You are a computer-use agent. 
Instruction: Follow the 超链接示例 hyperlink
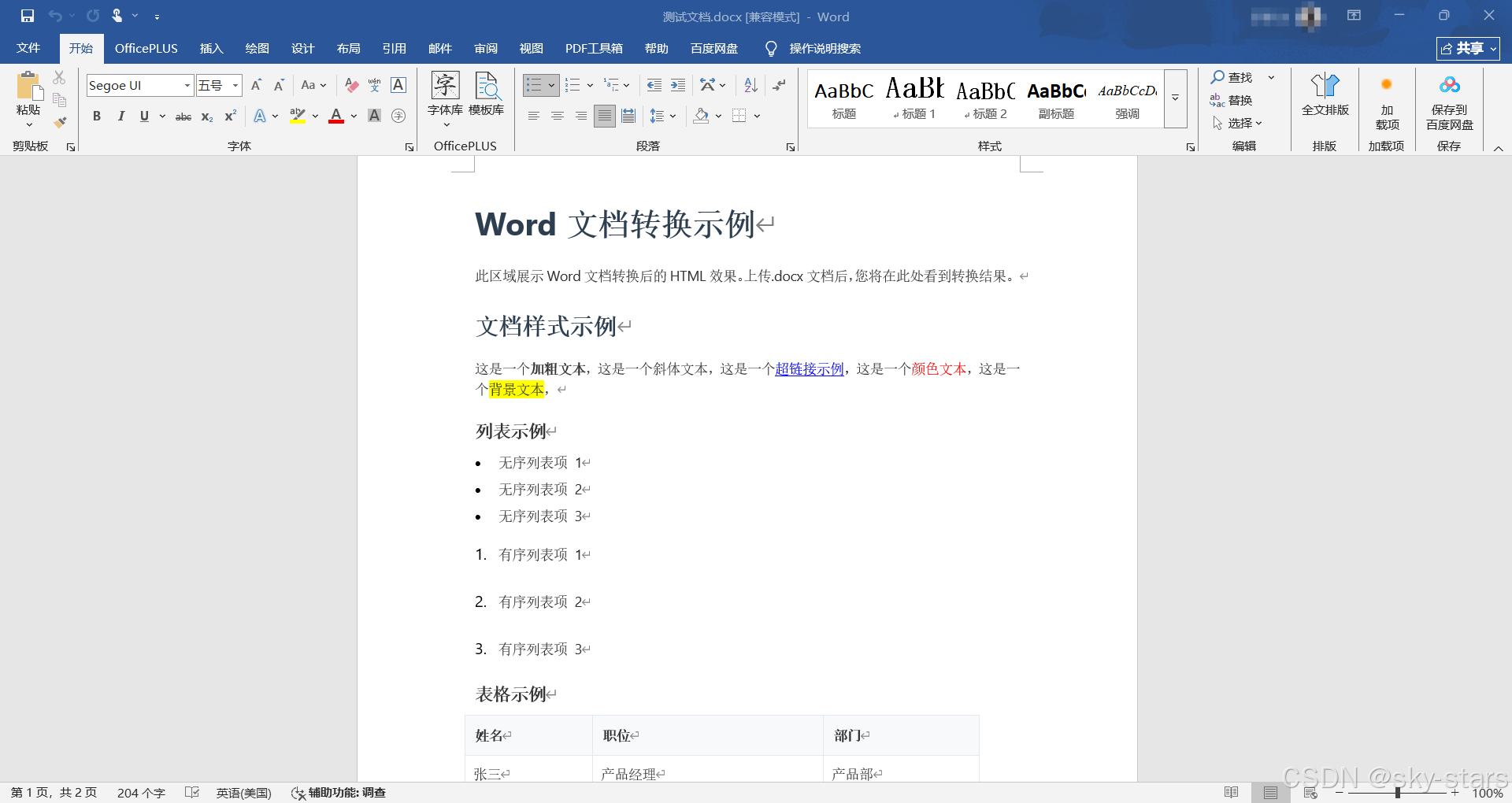809,368
